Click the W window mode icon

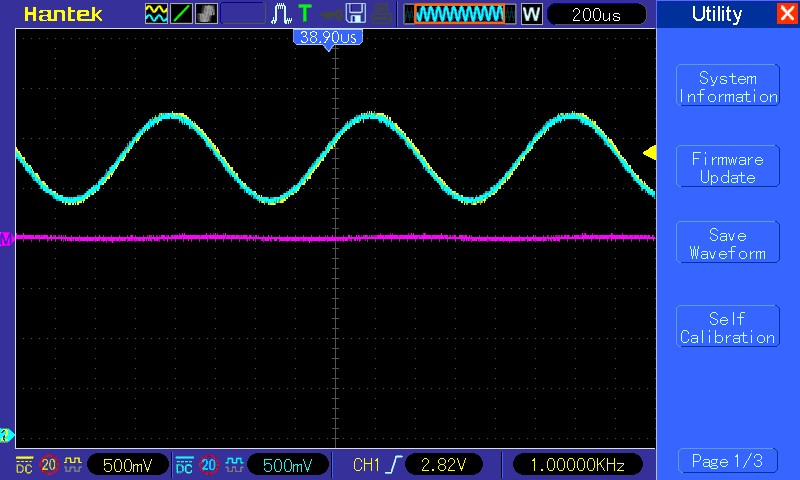coord(531,14)
